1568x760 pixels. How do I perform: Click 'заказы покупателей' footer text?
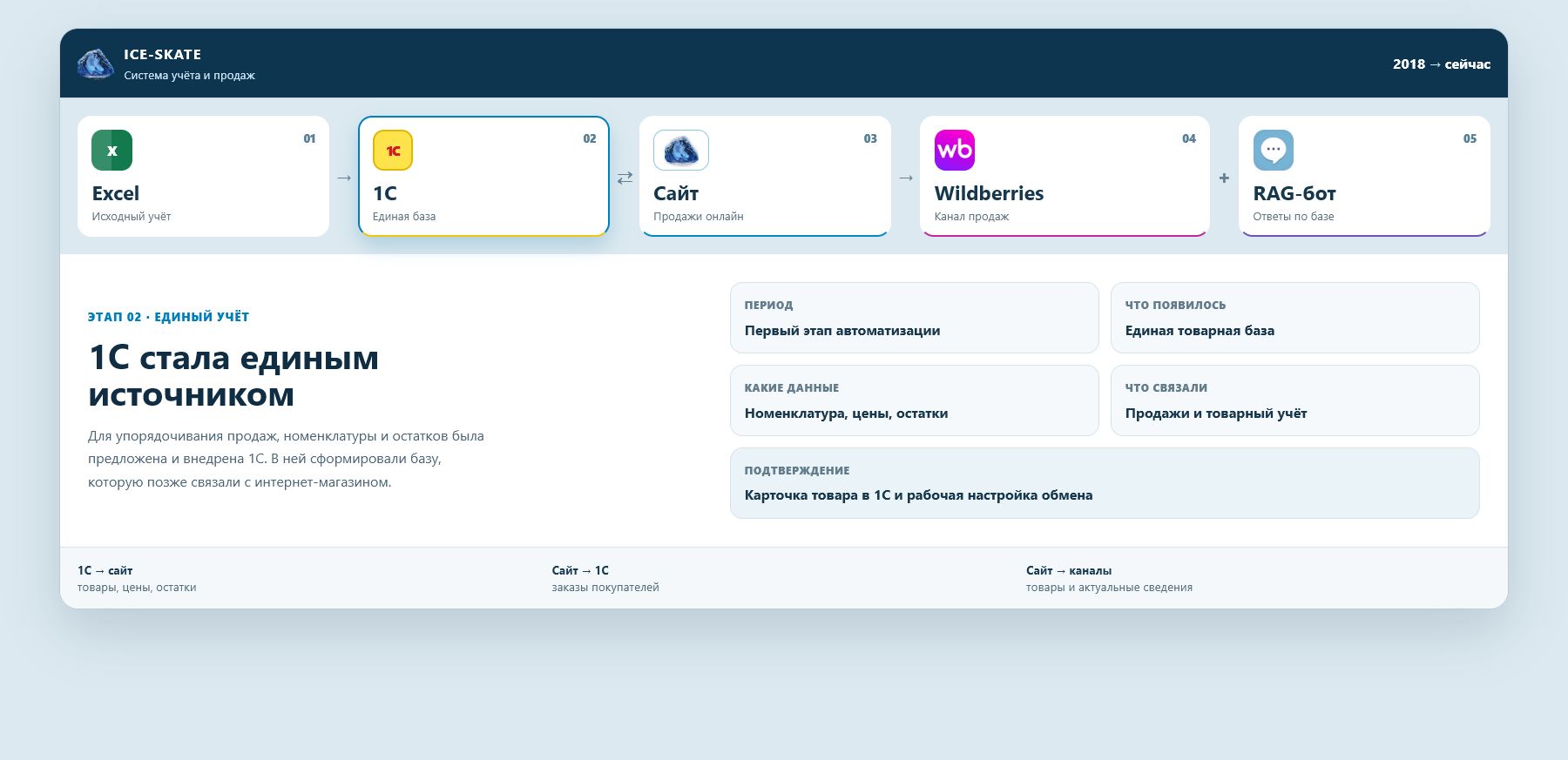click(x=605, y=588)
